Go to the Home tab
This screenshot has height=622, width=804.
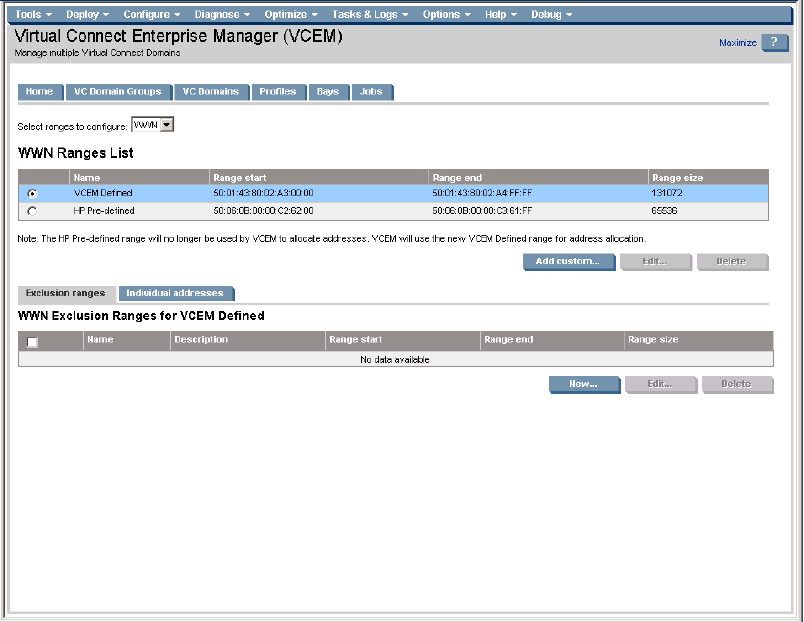pyautogui.click(x=39, y=92)
